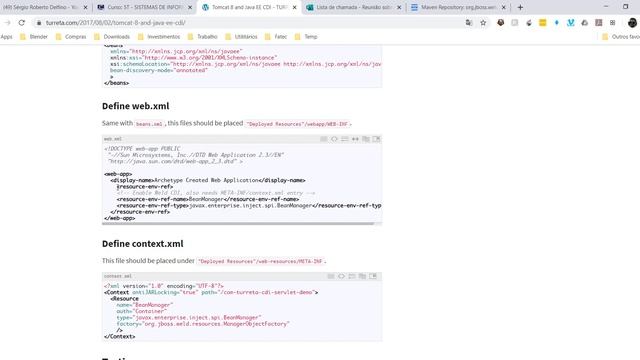Click the inline beans.xml code label
640x360 pixels.
pyautogui.click(x=149, y=124)
